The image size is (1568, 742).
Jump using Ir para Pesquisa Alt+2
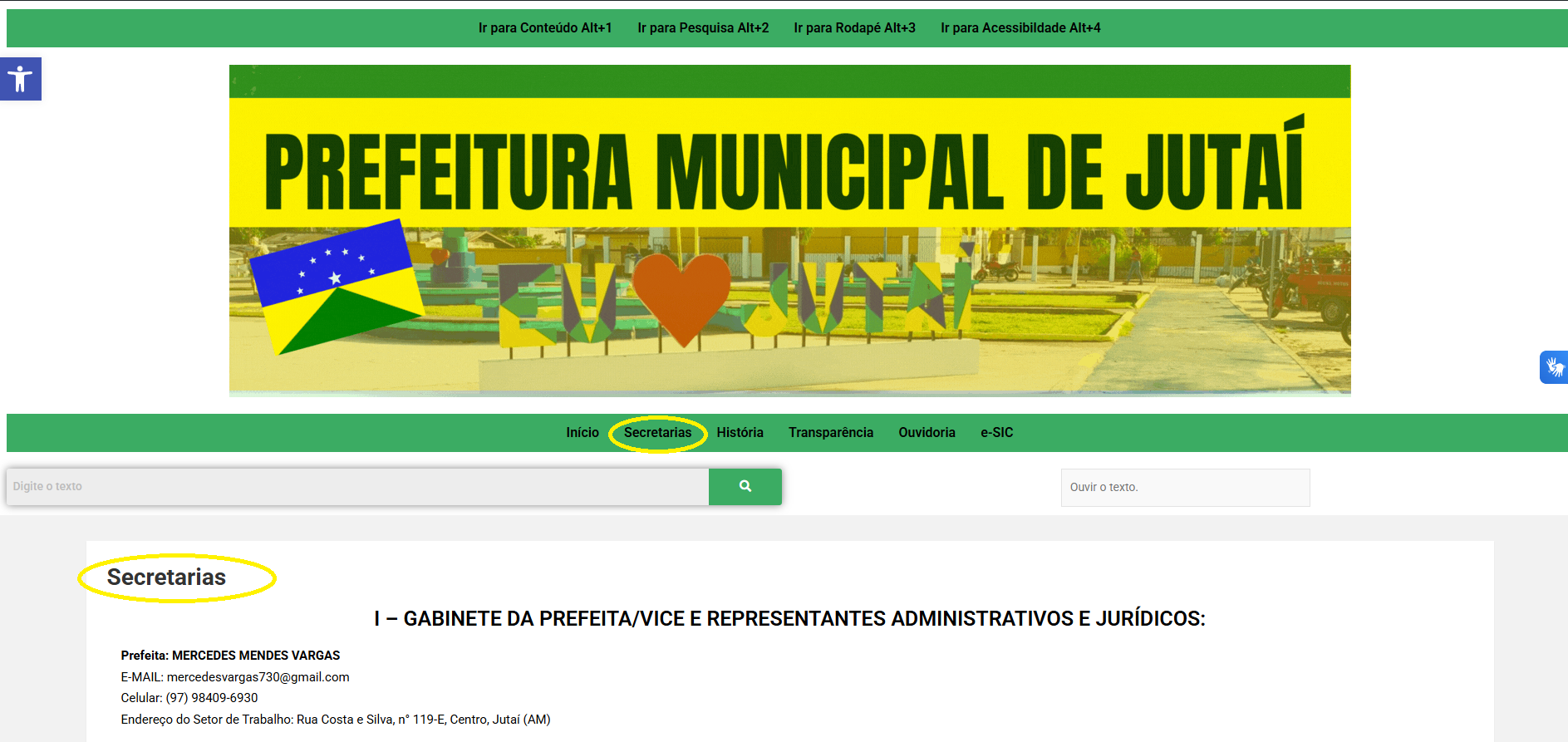click(x=703, y=28)
